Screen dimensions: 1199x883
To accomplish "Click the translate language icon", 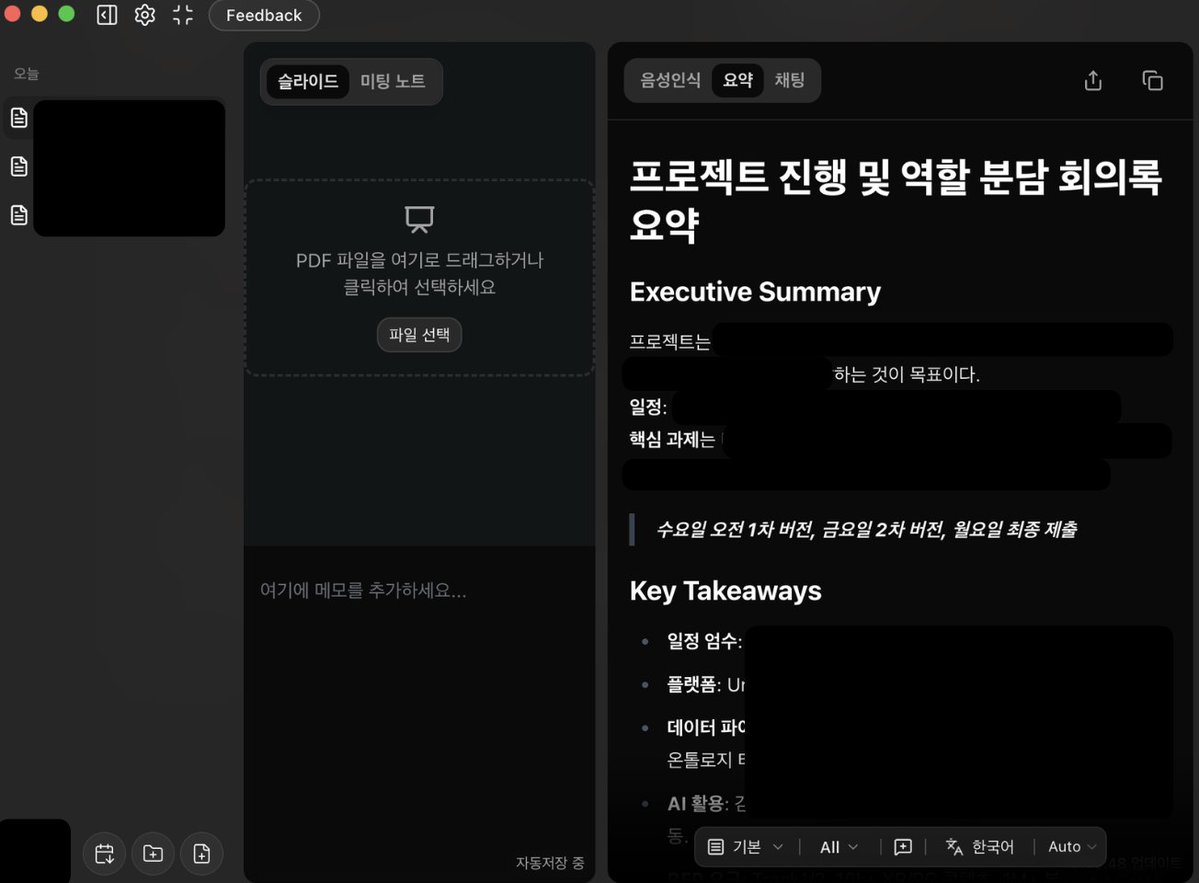I will [954, 846].
